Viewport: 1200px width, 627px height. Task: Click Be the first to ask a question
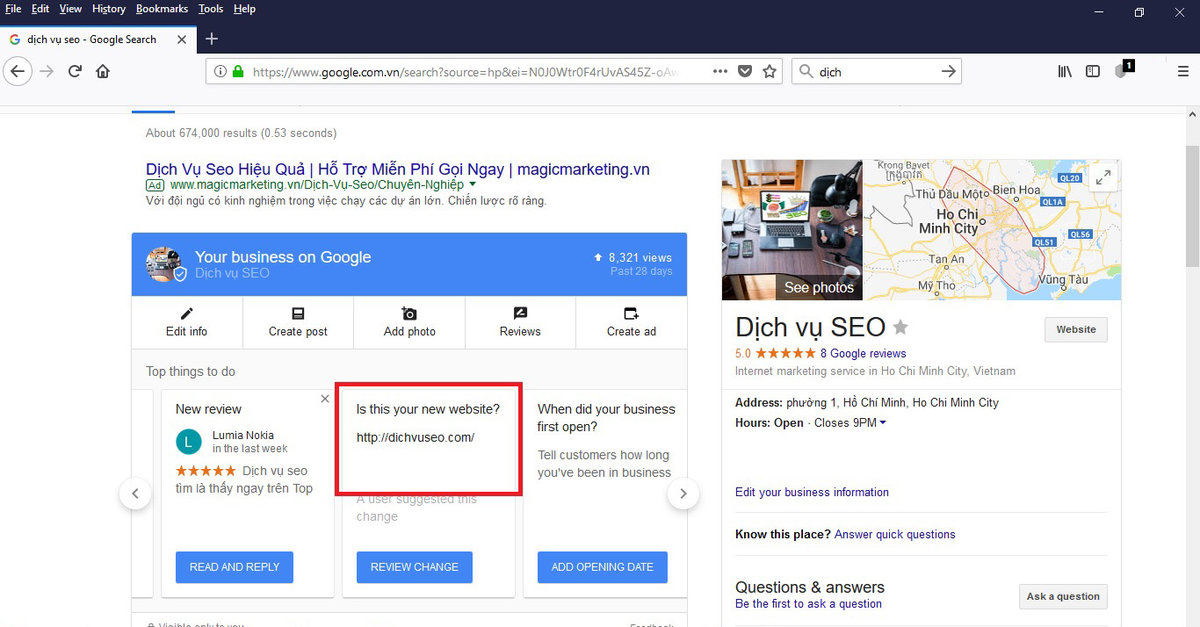click(809, 604)
